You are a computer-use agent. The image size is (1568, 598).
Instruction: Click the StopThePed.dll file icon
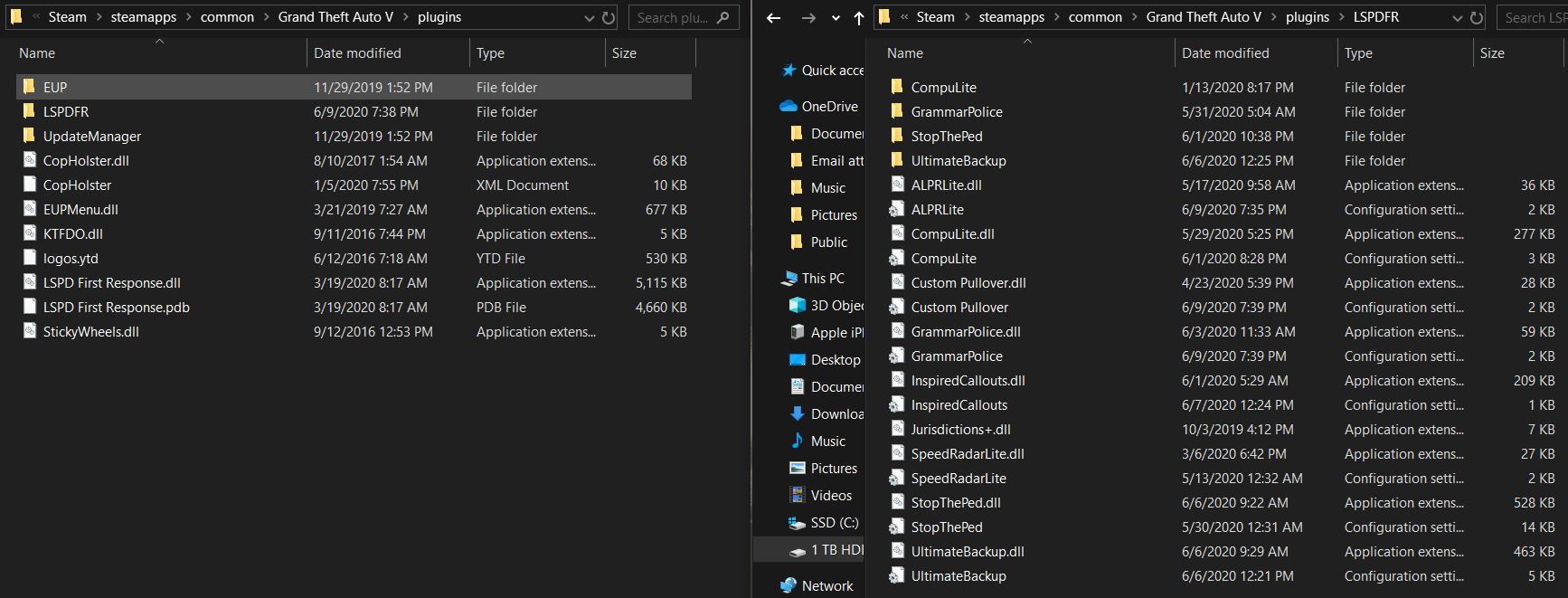[x=897, y=502]
